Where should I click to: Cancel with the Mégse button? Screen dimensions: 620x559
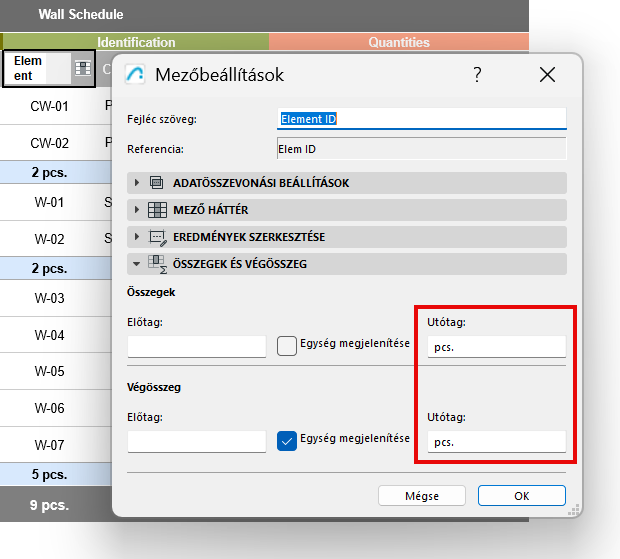click(422, 496)
